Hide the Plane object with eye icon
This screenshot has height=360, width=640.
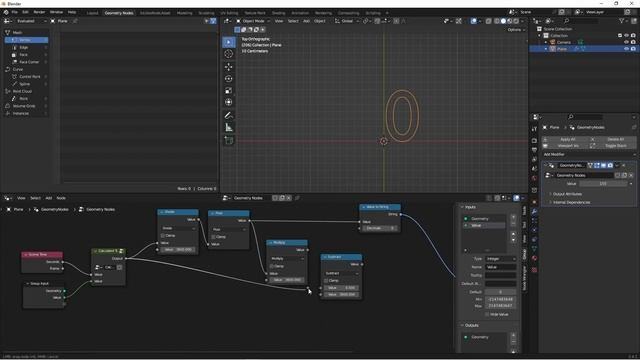click(627, 49)
